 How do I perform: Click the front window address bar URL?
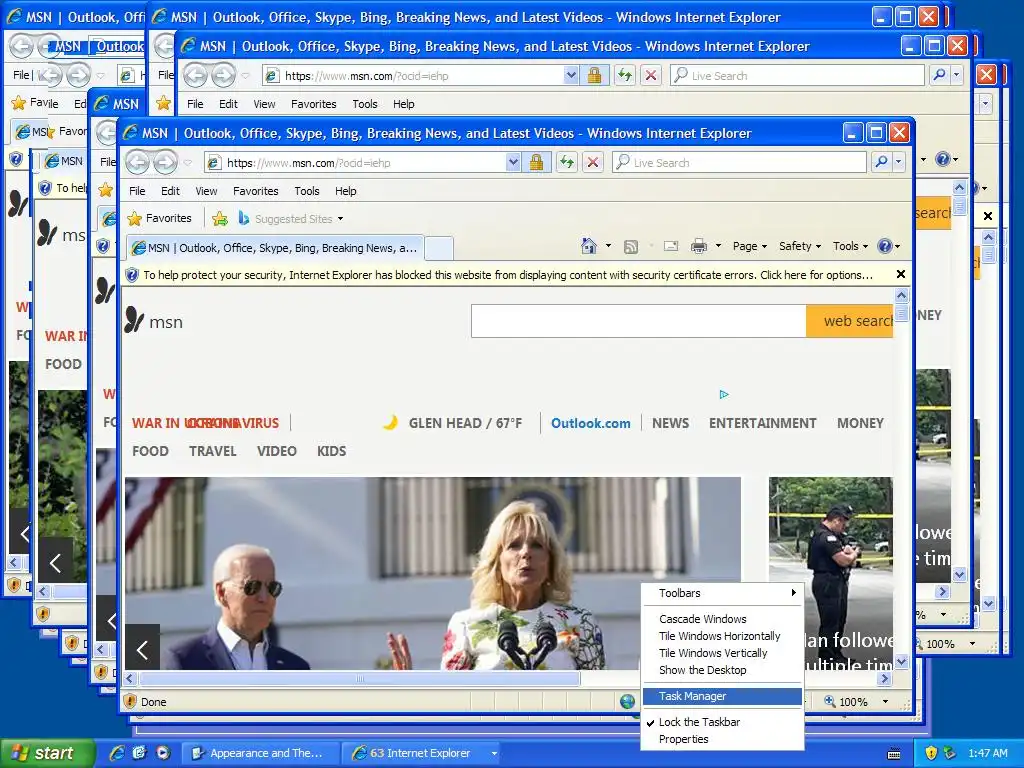(x=308, y=163)
